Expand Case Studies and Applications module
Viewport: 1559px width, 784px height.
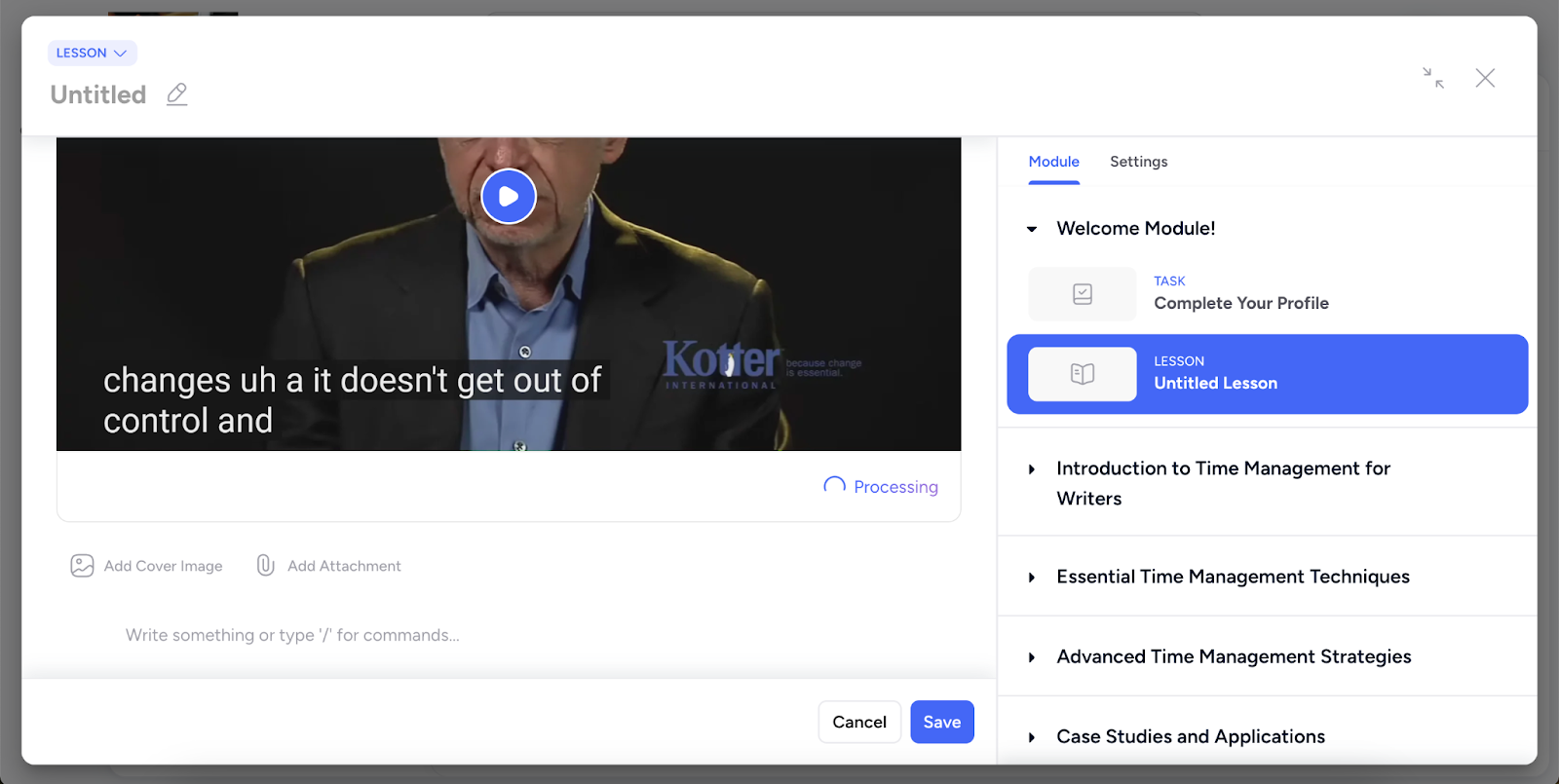[1032, 737]
